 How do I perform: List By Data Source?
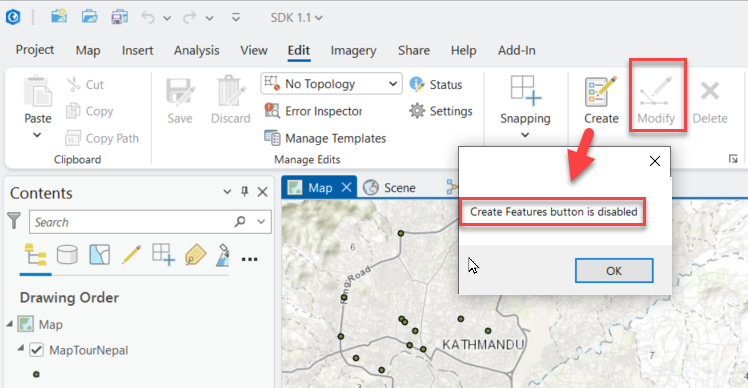coord(67,255)
